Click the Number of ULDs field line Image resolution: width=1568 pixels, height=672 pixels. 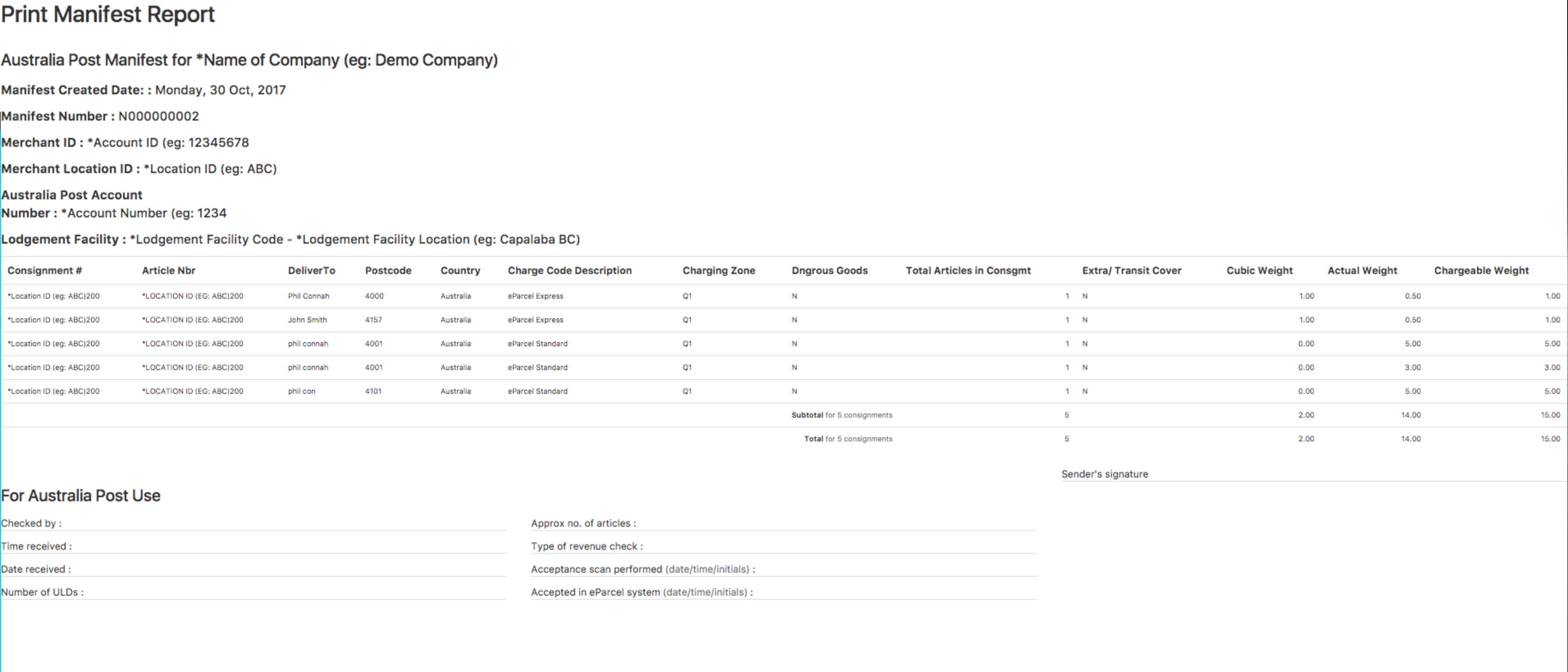253,592
